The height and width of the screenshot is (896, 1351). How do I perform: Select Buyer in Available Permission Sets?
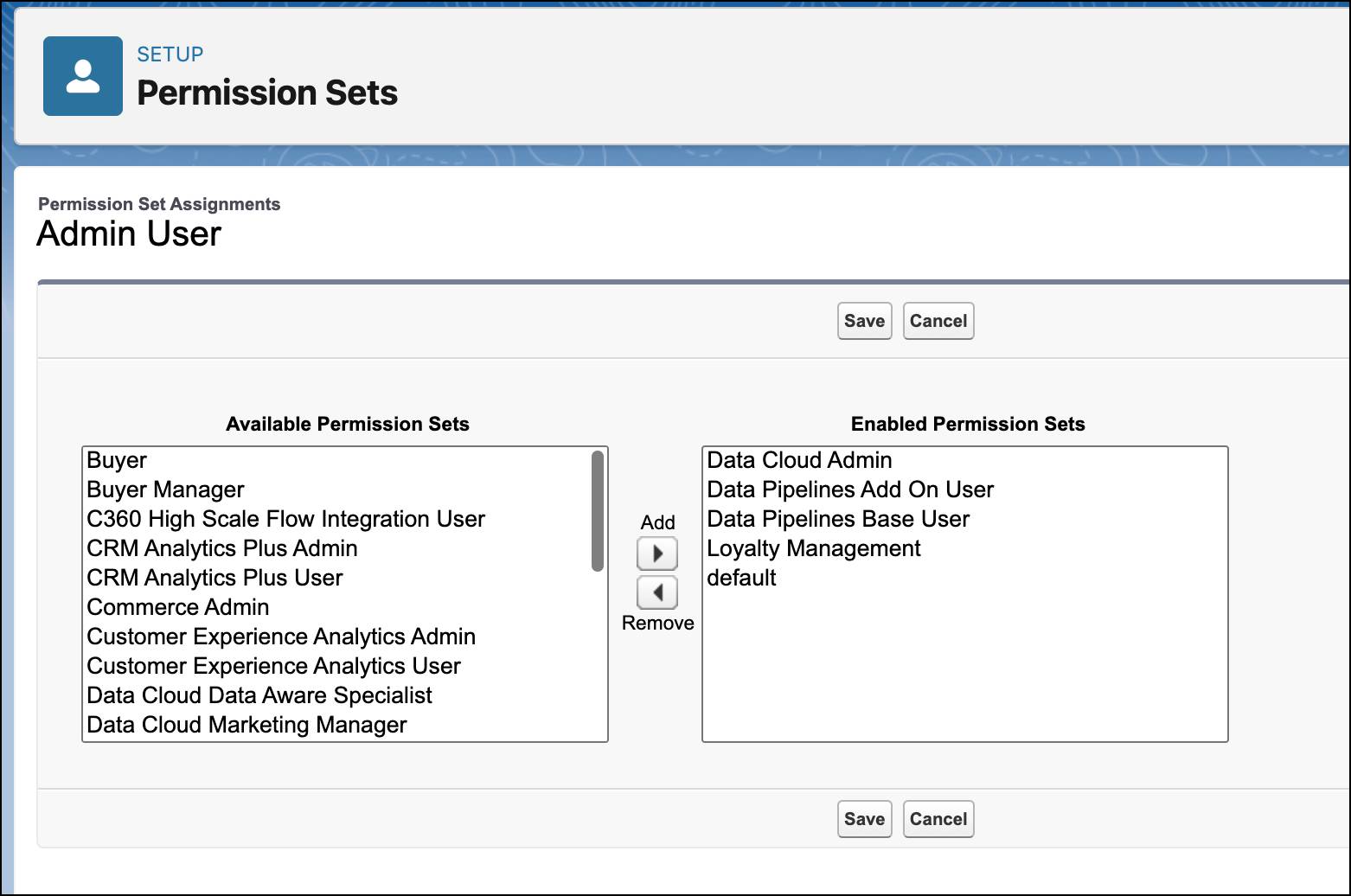(337, 460)
